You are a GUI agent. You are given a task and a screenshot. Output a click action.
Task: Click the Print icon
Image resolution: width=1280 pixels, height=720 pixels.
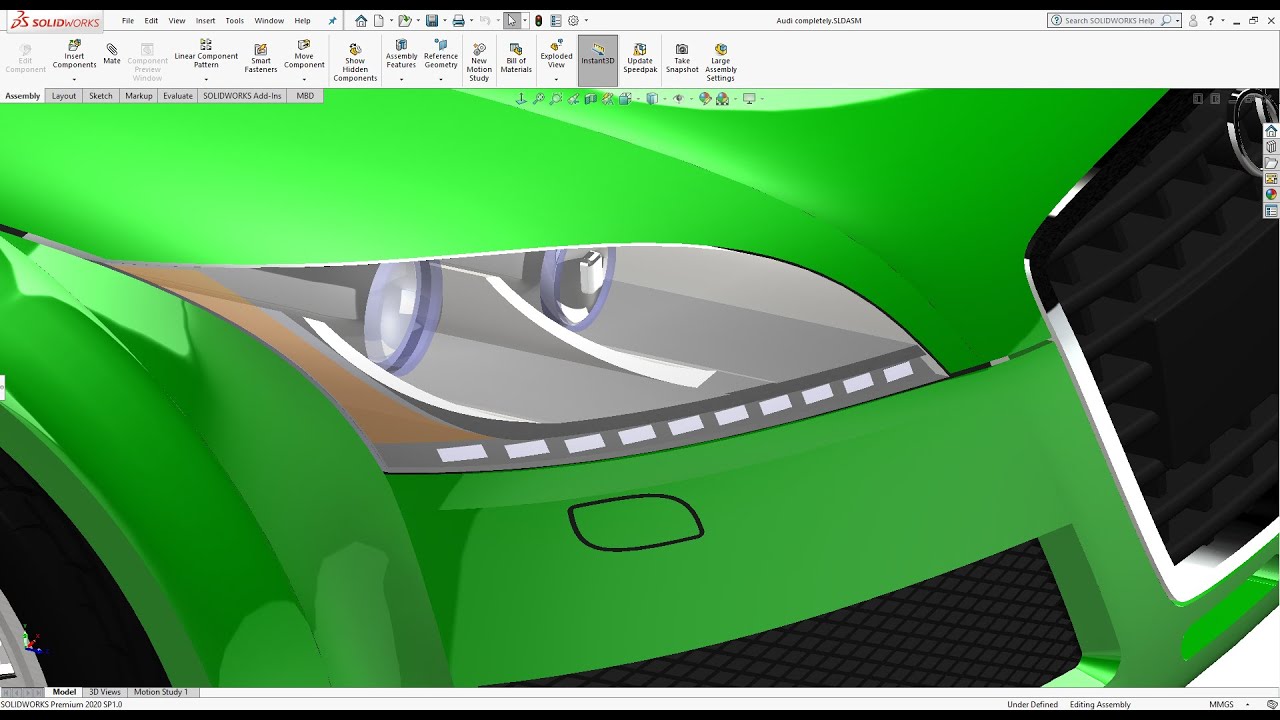[x=458, y=20]
